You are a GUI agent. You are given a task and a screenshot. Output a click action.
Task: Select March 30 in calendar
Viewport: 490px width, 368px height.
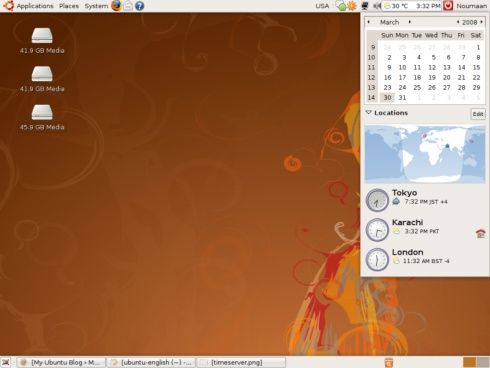tap(387, 97)
